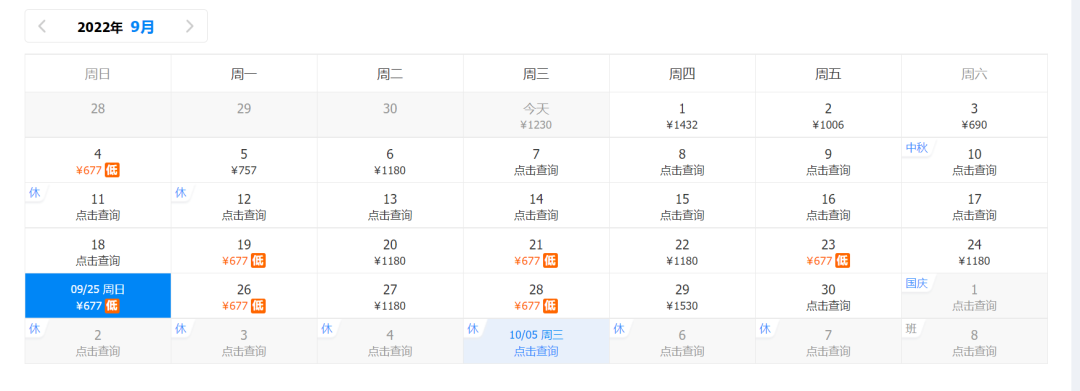Screen dimensions: 1080x391
Task: Select the highlighted 09/25 周日 date
Action: click(98, 296)
